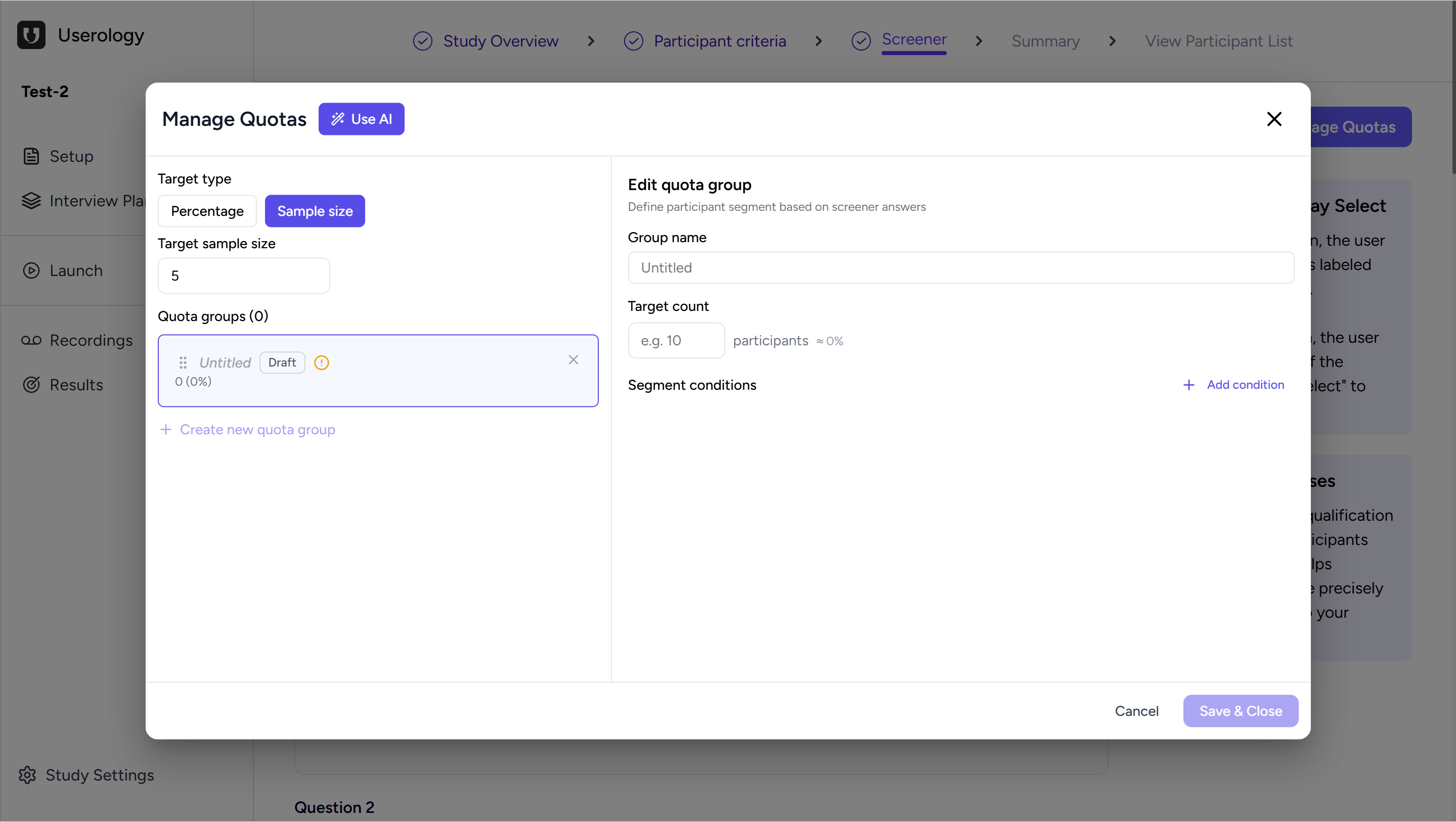Click the drag handle of the Untitled group

click(182, 362)
